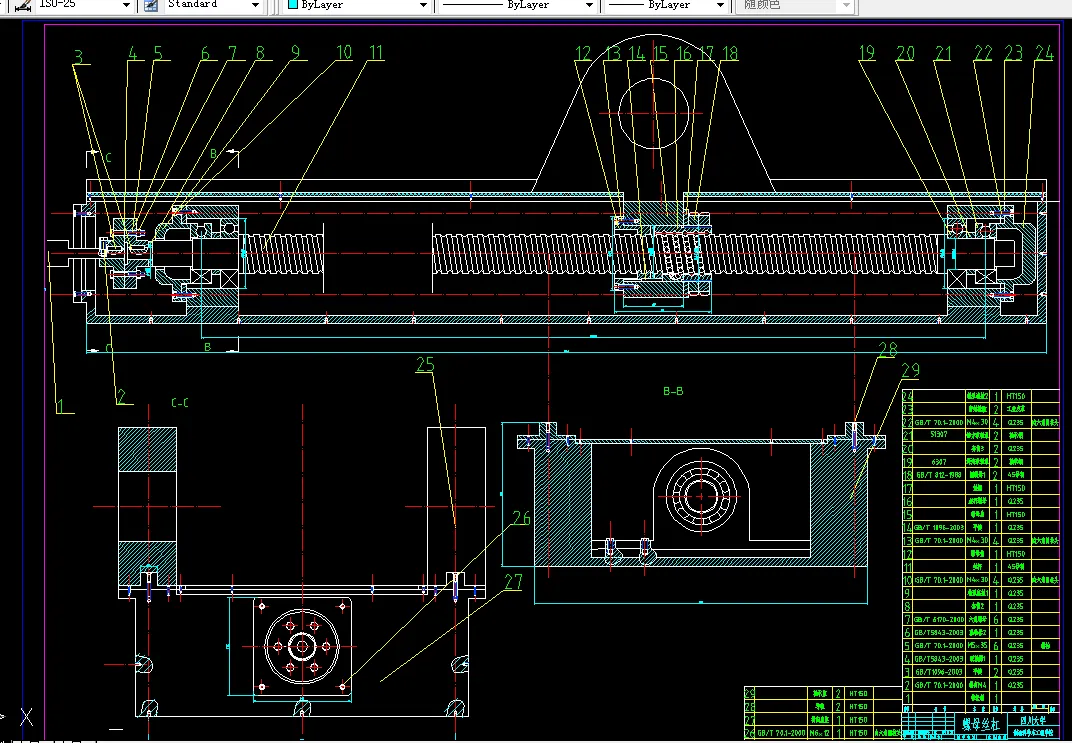1072x743 pixels.
Task: Select balloon number 21 at top right
Action: 943,53
